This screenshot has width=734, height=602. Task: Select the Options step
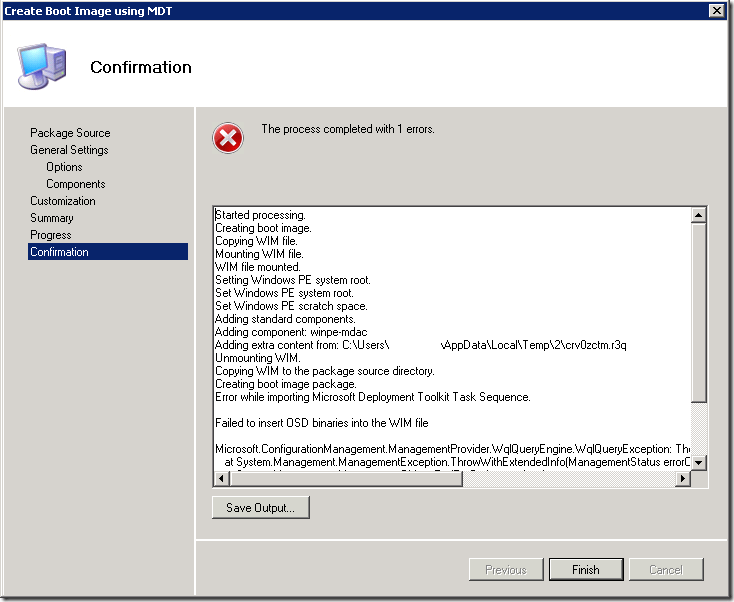64,167
